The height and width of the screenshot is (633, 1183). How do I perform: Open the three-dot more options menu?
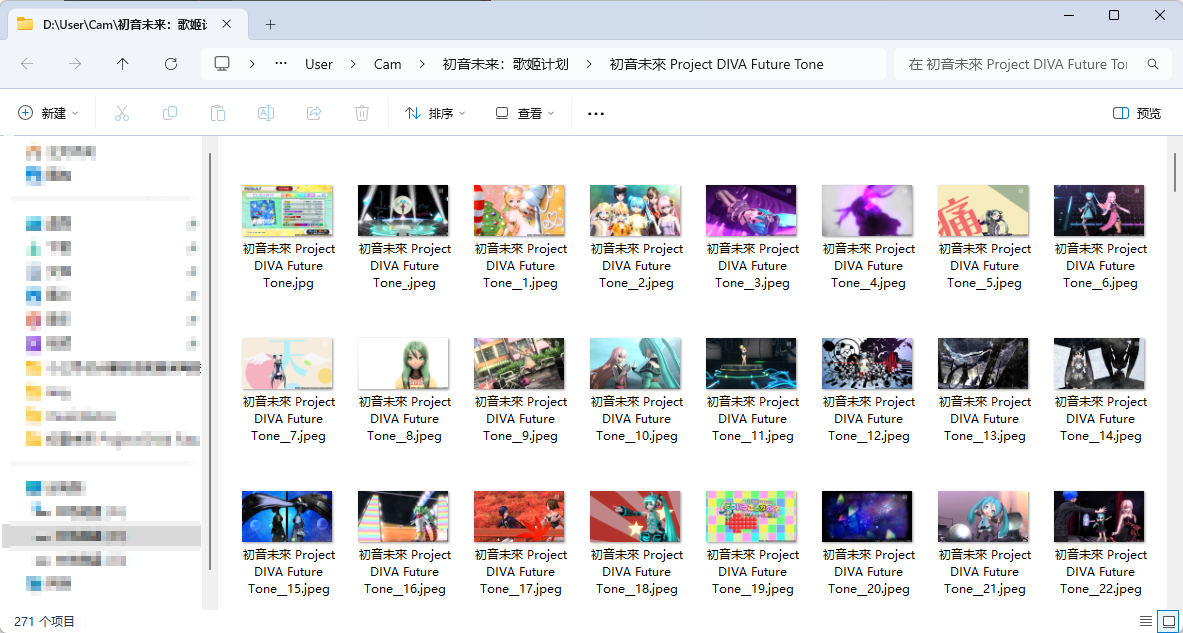596,114
